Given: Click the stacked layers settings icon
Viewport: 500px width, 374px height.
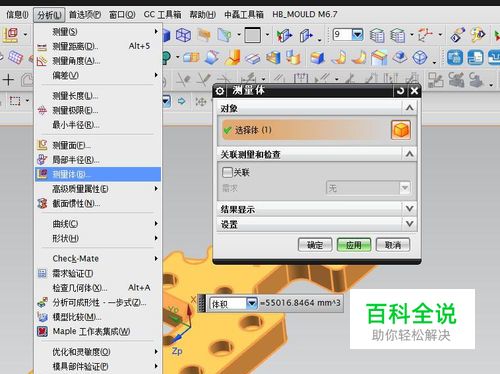Looking at the screenshot, I should click(377, 35).
